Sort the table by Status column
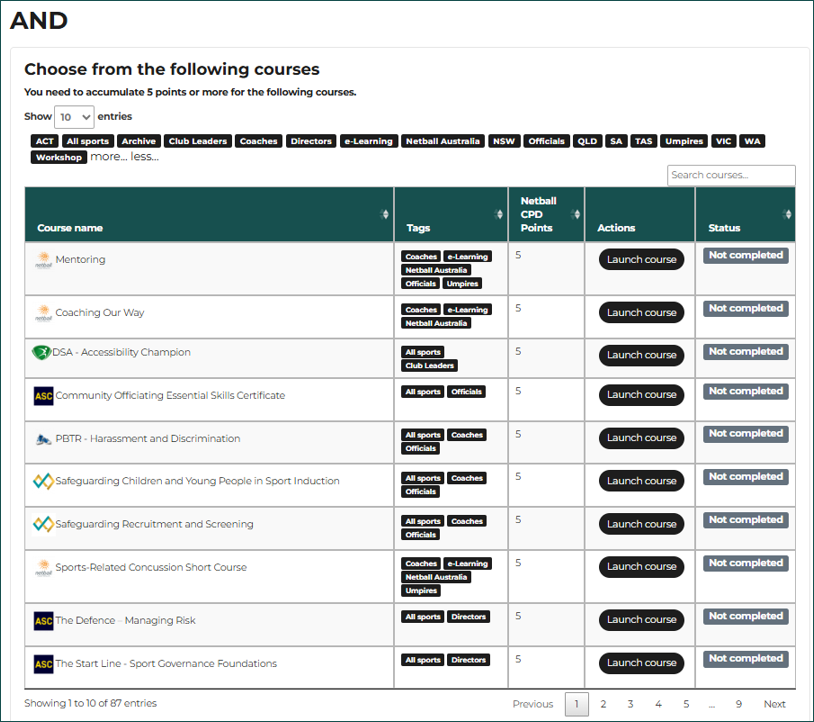 point(788,214)
